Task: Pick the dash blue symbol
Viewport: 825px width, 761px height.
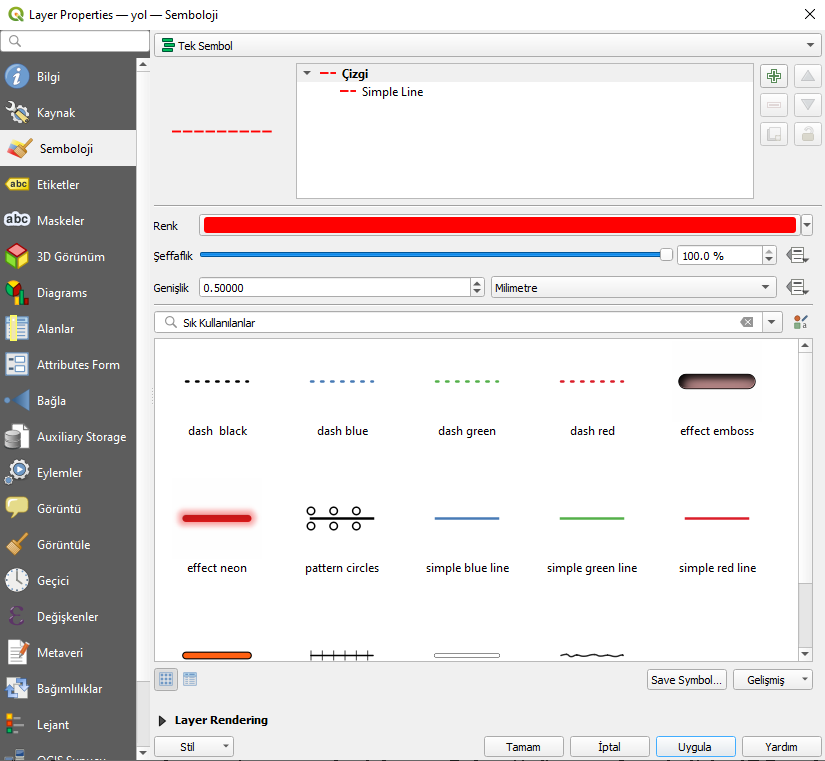Action: pyautogui.click(x=342, y=403)
